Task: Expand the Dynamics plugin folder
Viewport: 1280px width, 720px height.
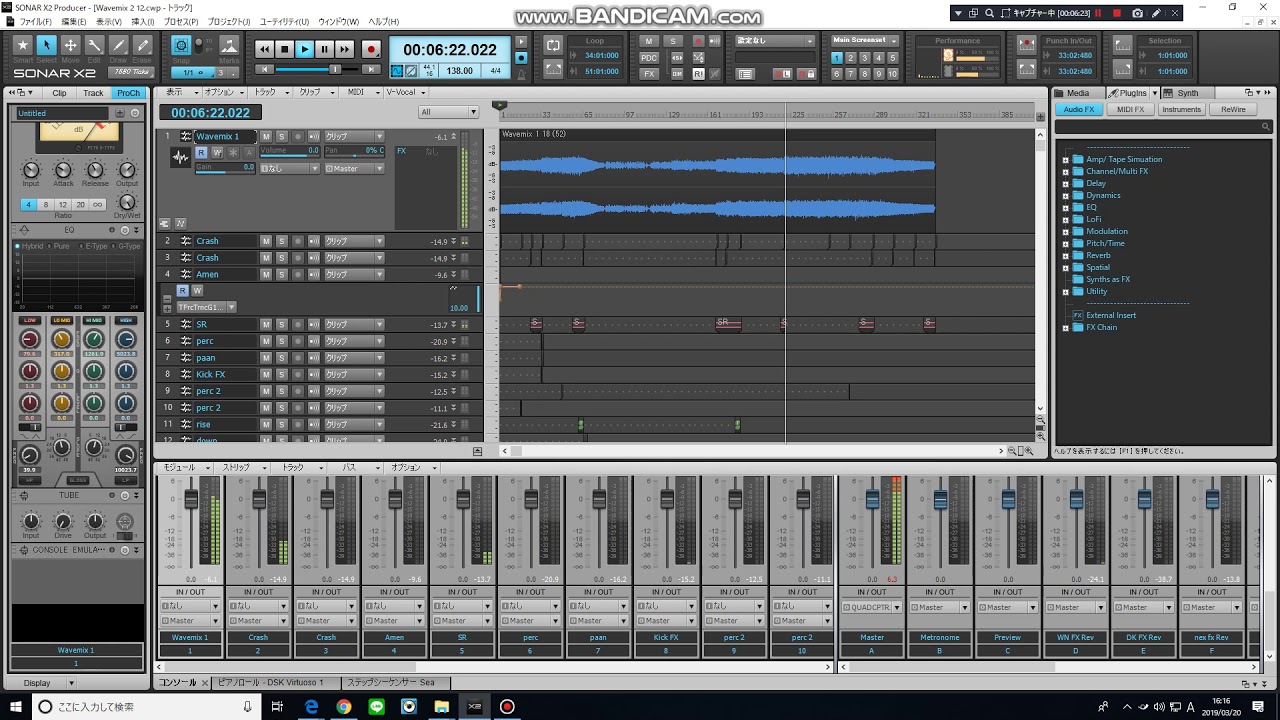Action: (x=1066, y=195)
